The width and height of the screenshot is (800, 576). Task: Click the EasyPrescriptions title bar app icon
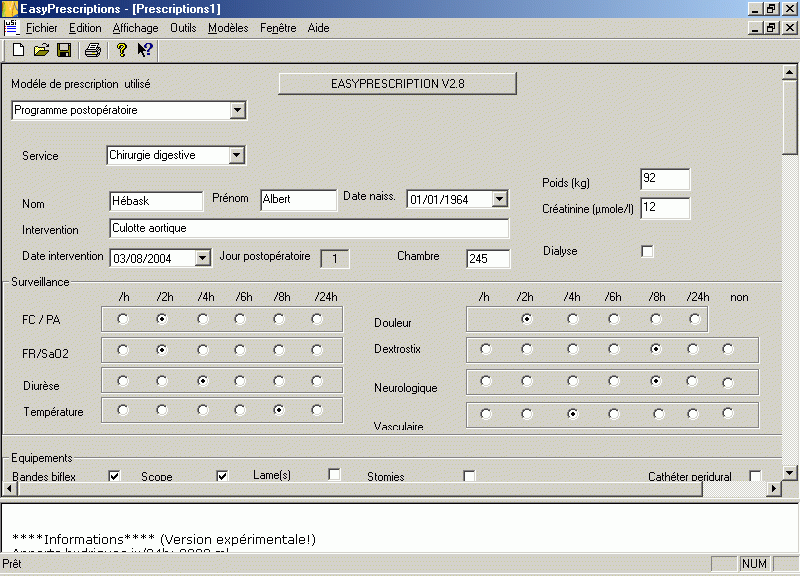click(9, 9)
